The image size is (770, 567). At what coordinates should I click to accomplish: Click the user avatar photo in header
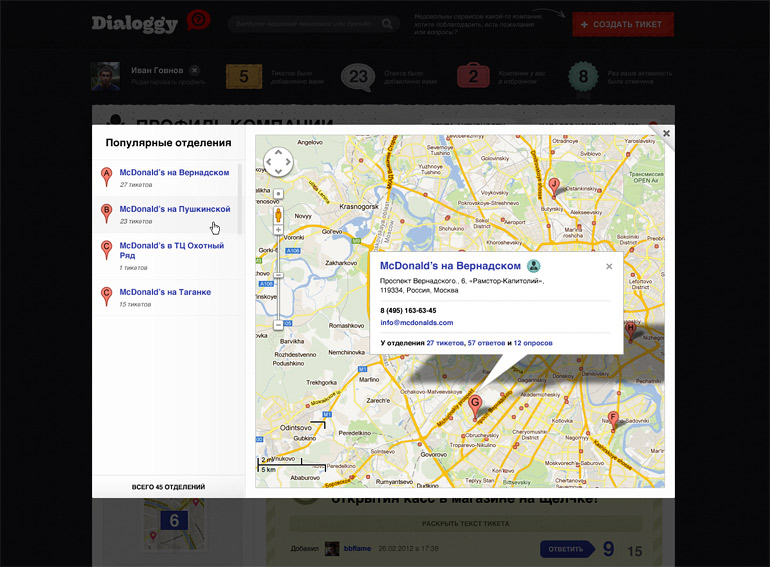point(105,76)
